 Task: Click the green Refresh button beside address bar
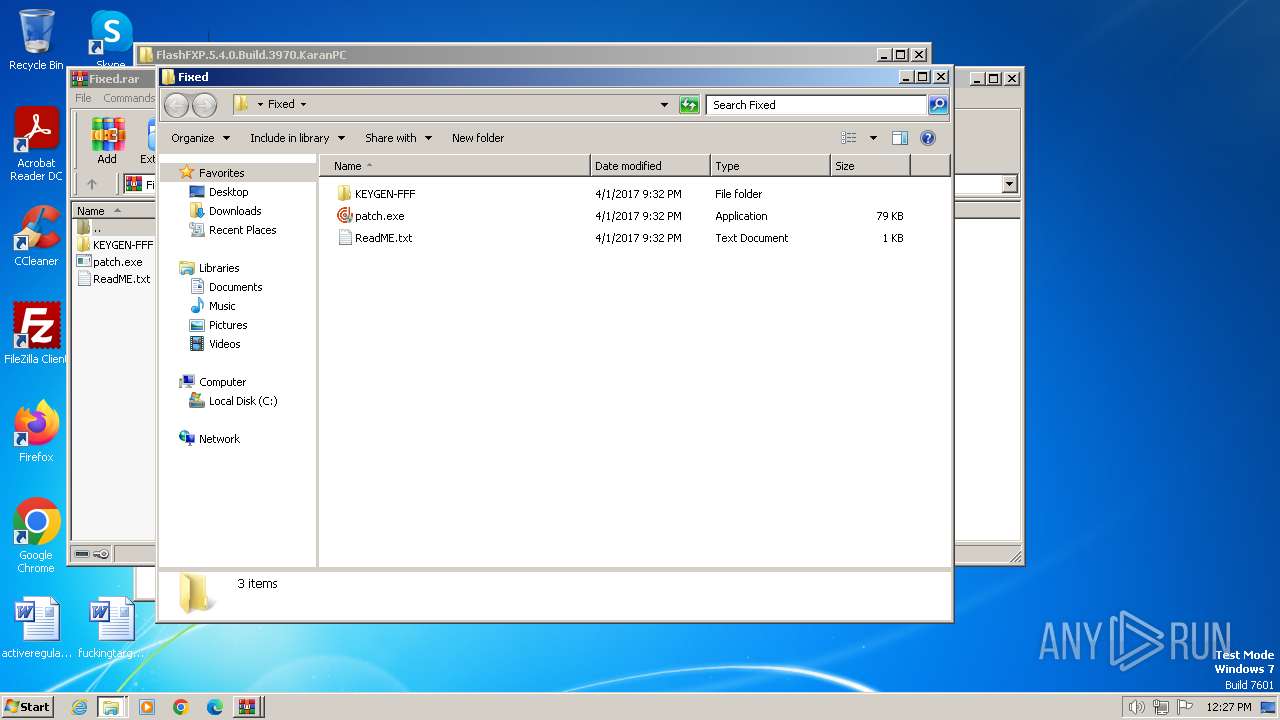(x=689, y=104)
